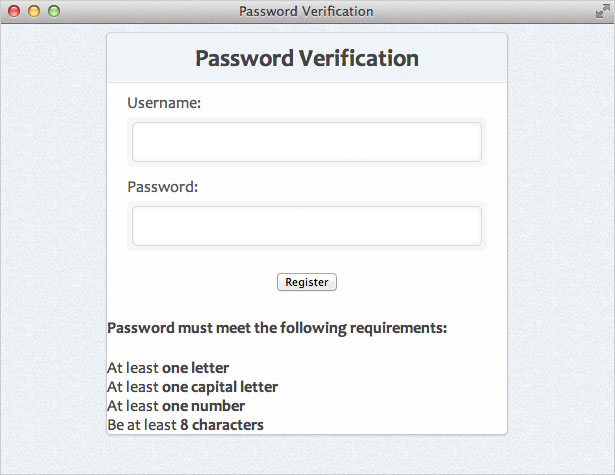615x475 pixels.
Task: Focus the Password text field
Action: [307, 226]
